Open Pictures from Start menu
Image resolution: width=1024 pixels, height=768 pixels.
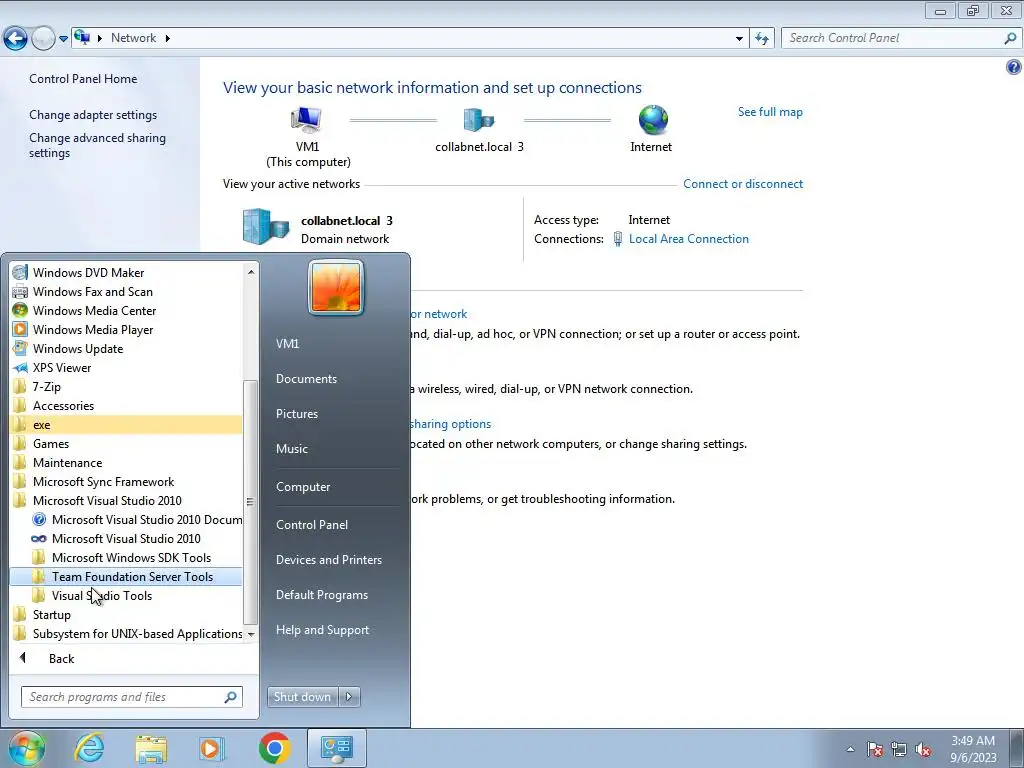pyautogui.click(x=296, y=413)
